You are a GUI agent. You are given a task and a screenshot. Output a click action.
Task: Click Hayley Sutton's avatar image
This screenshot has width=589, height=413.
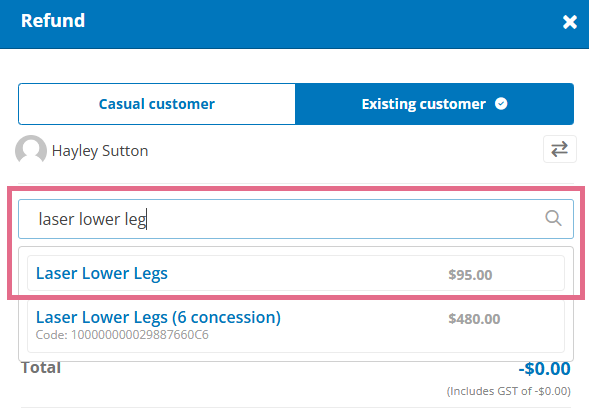click(31, 150)
